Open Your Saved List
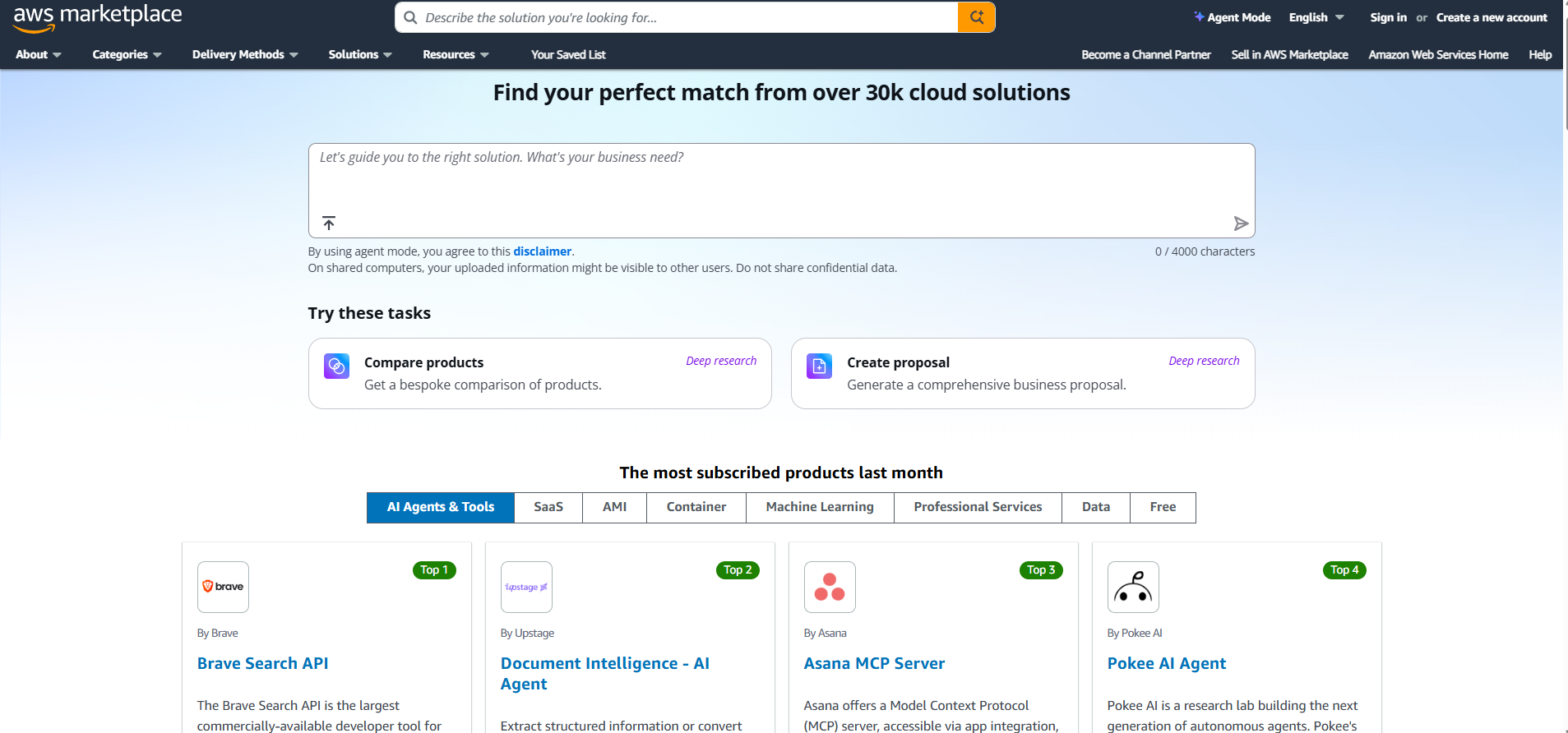This screenshot has height=733, width=1568. [x=568, y=54]
